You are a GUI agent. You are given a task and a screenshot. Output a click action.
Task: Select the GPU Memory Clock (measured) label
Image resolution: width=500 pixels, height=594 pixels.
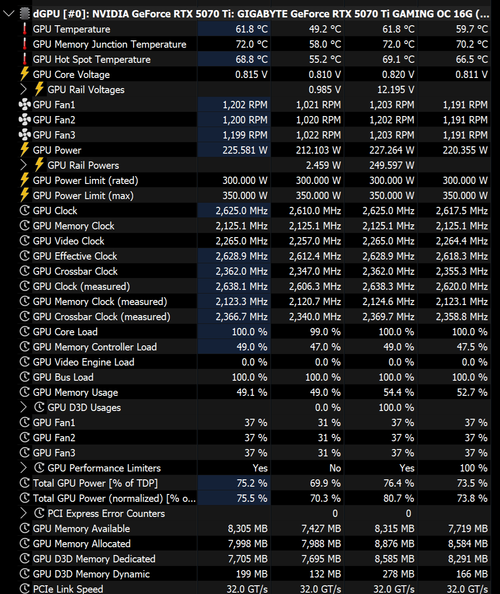(x=100, y=302)
